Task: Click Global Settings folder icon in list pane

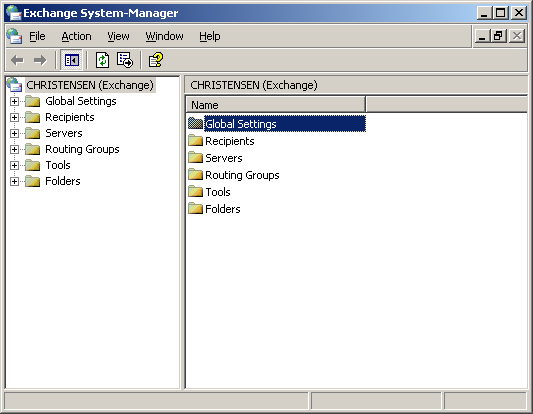Action: pos(195,123)
